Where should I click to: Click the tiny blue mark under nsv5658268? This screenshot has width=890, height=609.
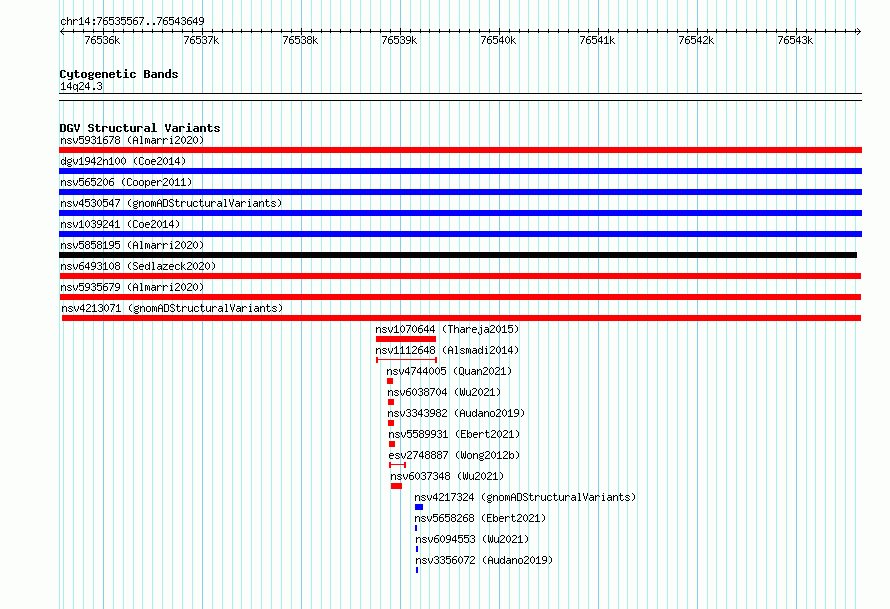point(416,528)
